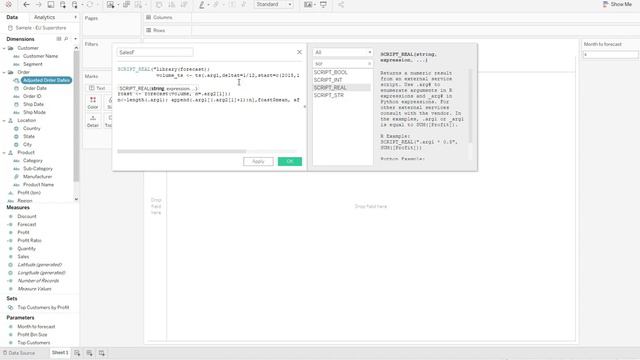Click the Redo forward arrow

tap(38, 4)
